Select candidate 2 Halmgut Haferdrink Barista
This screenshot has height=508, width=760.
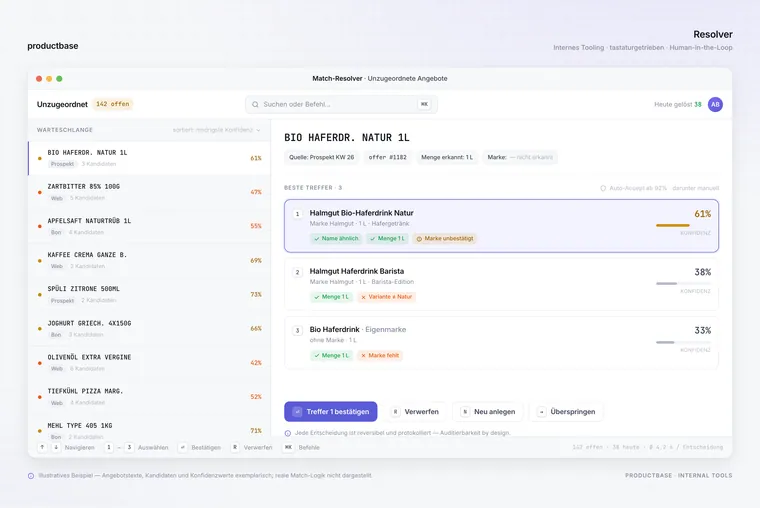click(x=501, y=284)
